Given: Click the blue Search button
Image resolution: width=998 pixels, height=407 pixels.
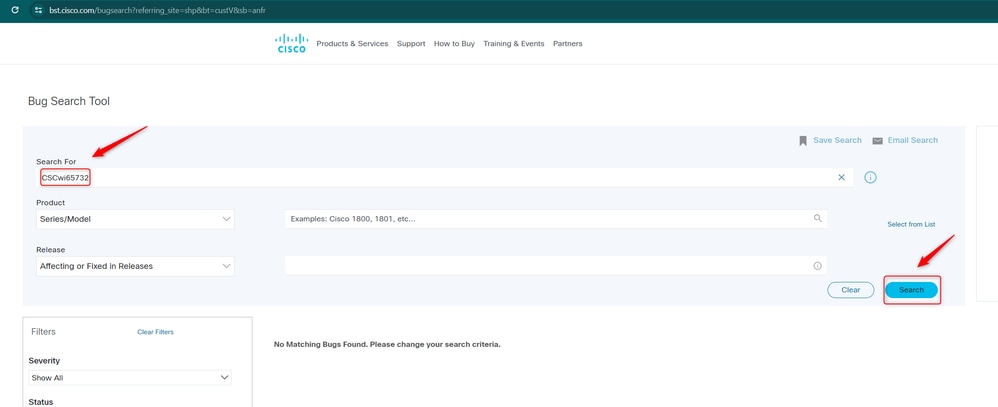Looking at the screenshot, I should [x=911, y=290].
